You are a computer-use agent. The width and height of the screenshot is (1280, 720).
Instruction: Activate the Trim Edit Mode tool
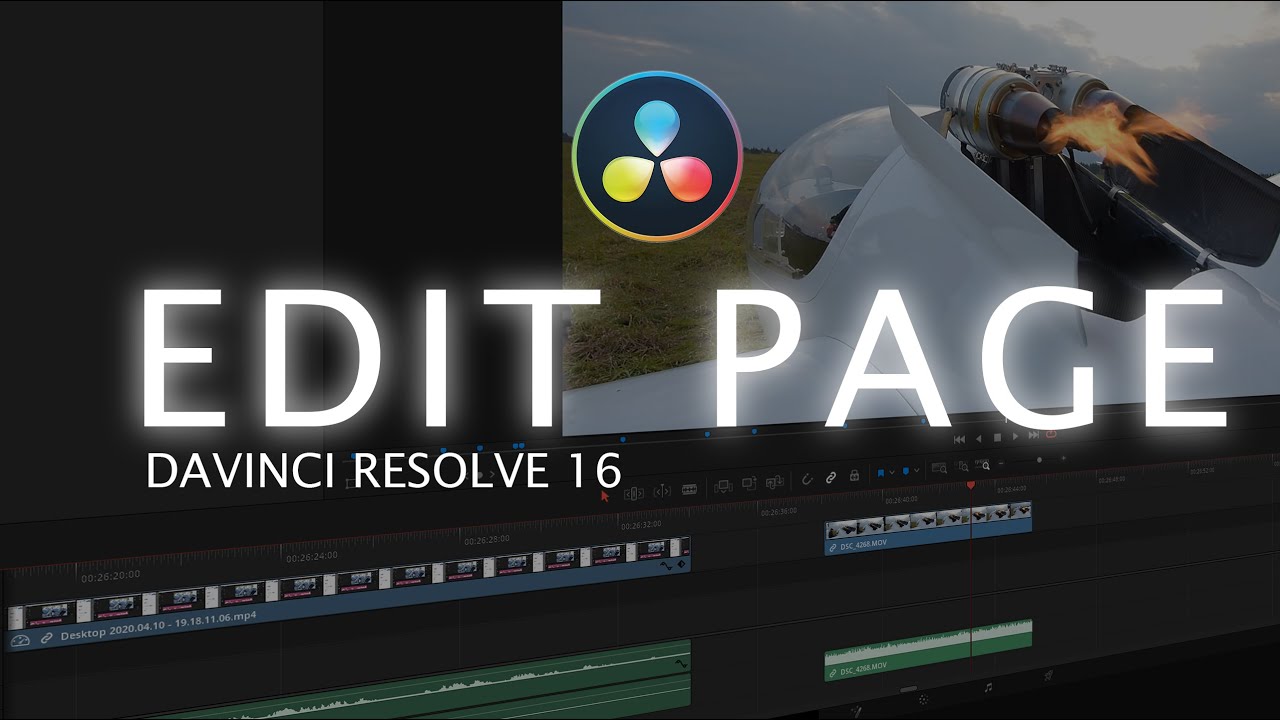click(x=634, y=494)
